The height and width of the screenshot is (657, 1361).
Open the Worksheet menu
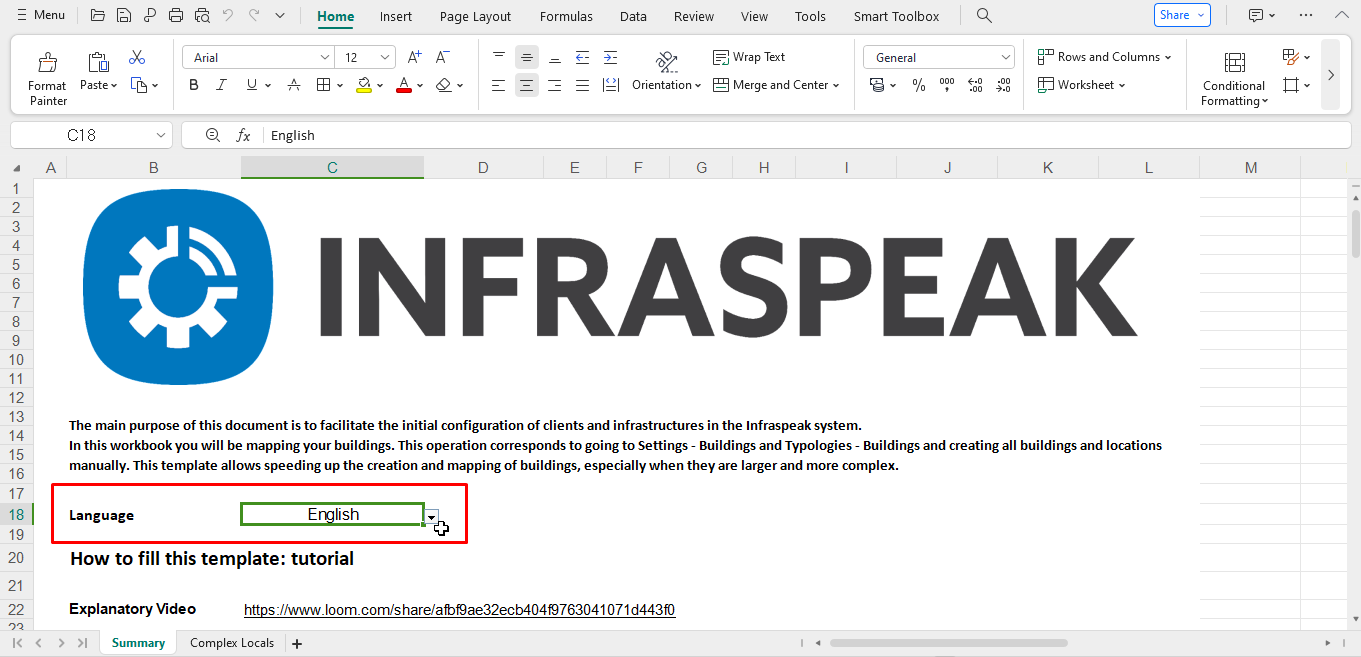click(x=1081, y=85)
